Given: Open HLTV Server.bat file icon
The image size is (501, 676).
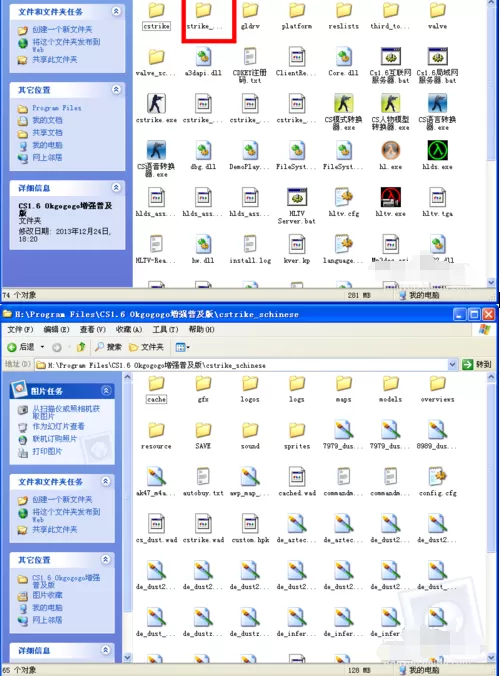Looking at the screenshot, I should (x=297, y=197).
